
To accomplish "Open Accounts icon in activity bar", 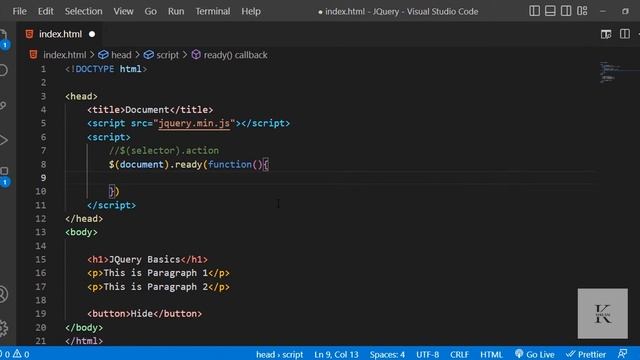I will (3, 294).
